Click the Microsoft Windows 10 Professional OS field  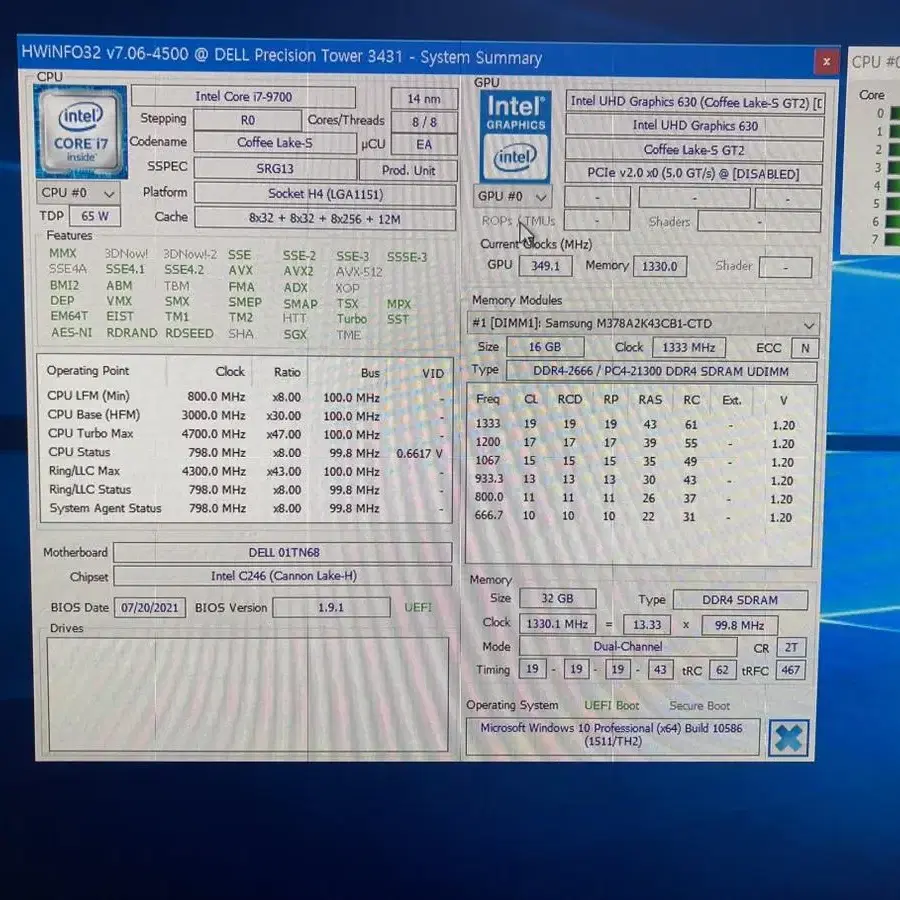coord(612,735)
